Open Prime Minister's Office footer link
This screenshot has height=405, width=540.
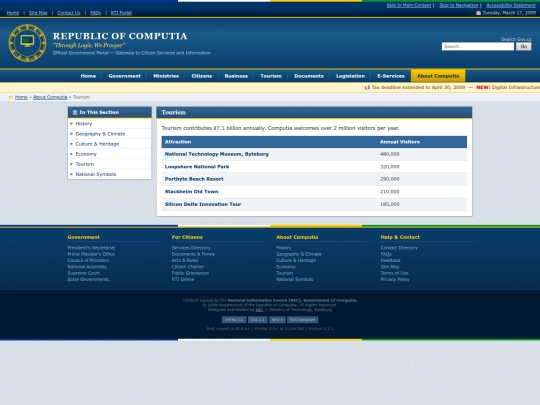point(91,254)
